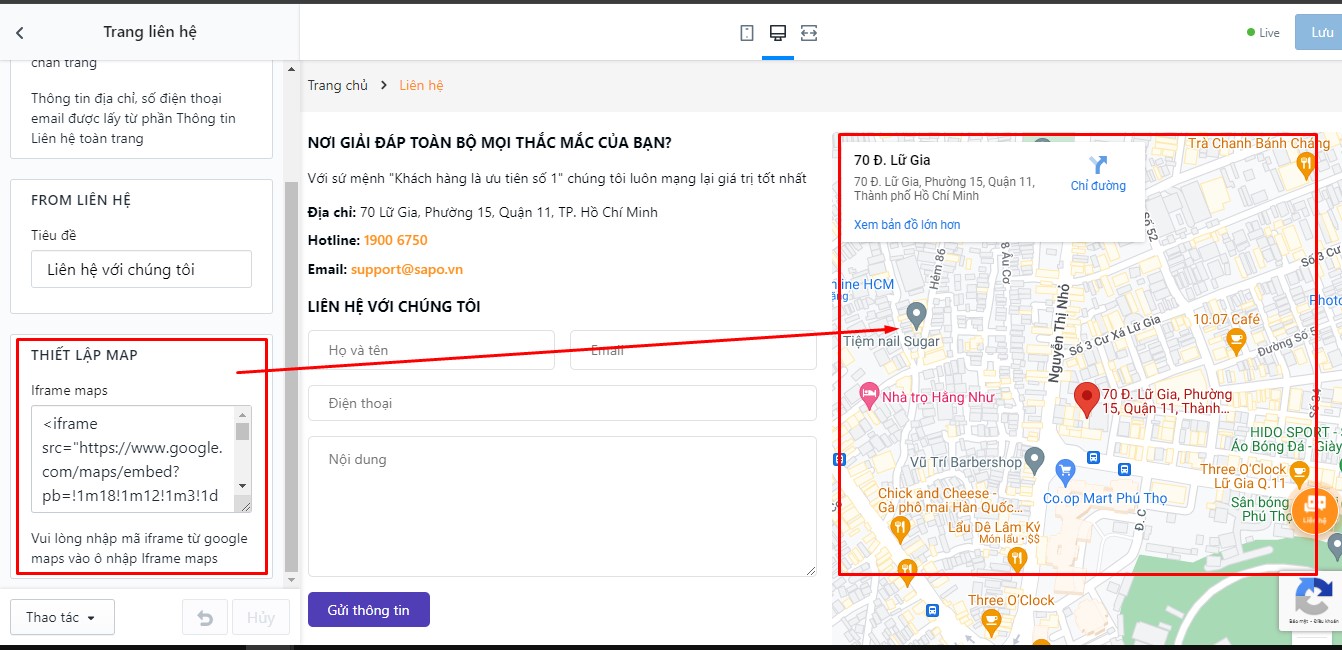Screen dimensions: 1342x650
Task: Focus the Họ và tên field
Action: pos(431,350)
